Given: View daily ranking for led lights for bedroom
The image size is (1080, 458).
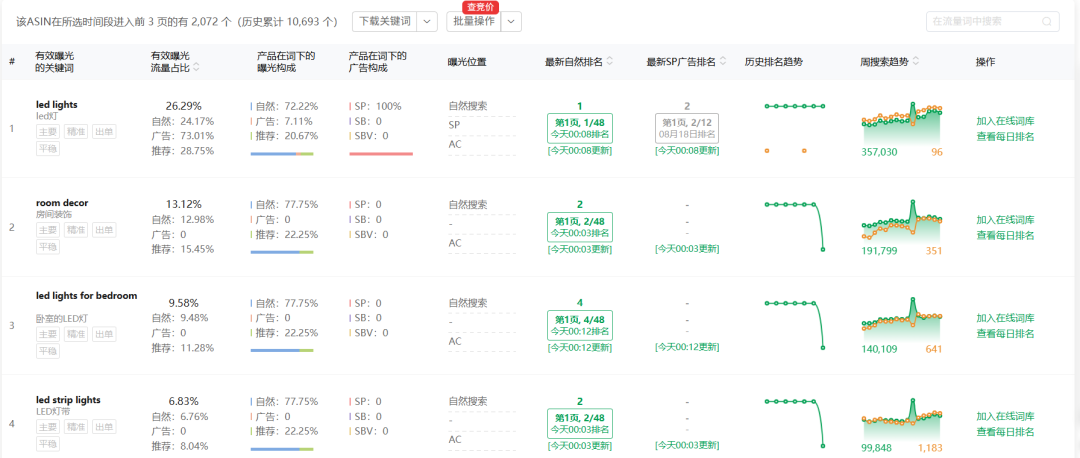Looking at the screenshot, I should (x=1005, y=333).
